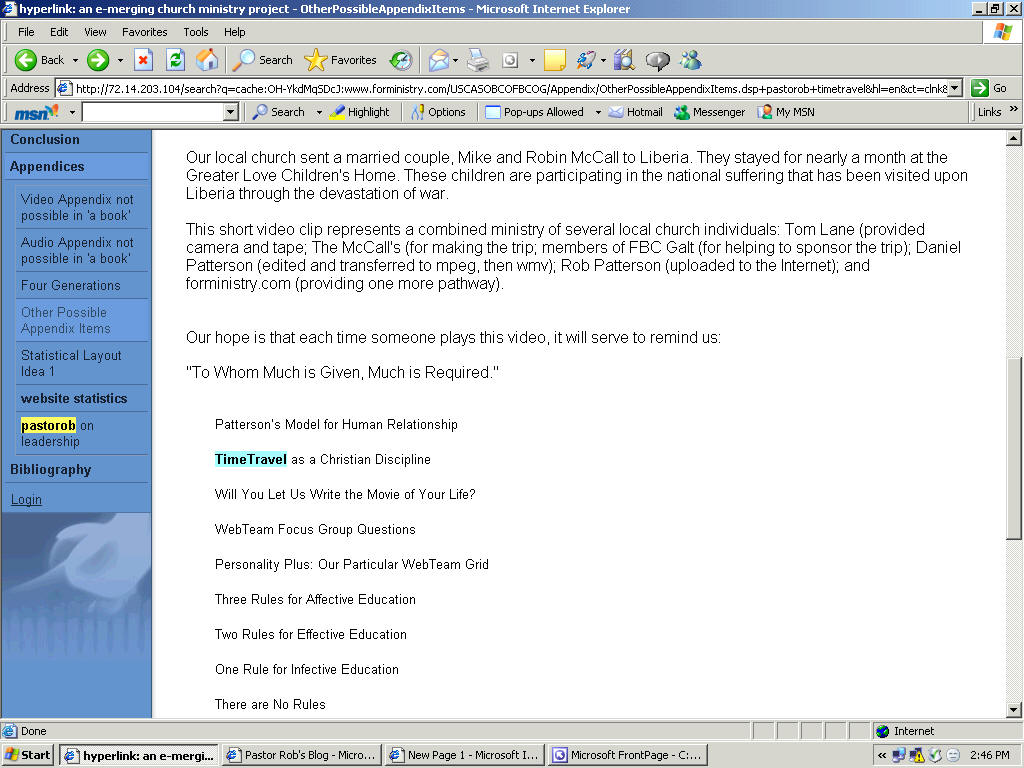This screenshot has height=768, width=1024.
Task: Click the Stop loading icon
Action: (143, 60)
